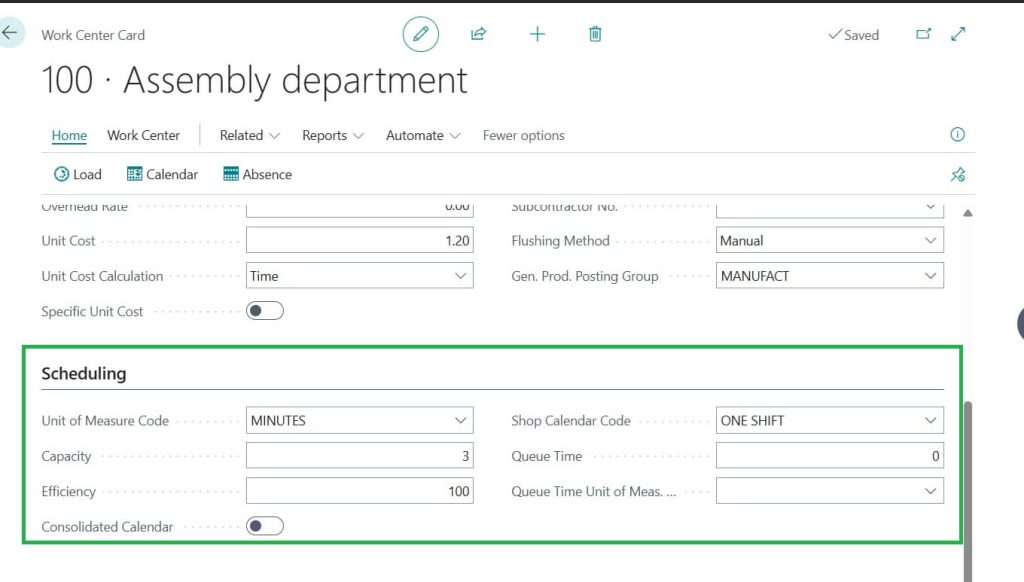Click the Saved status checkmark
This screenshot has width=1024, height=582.
coord(853,34)
